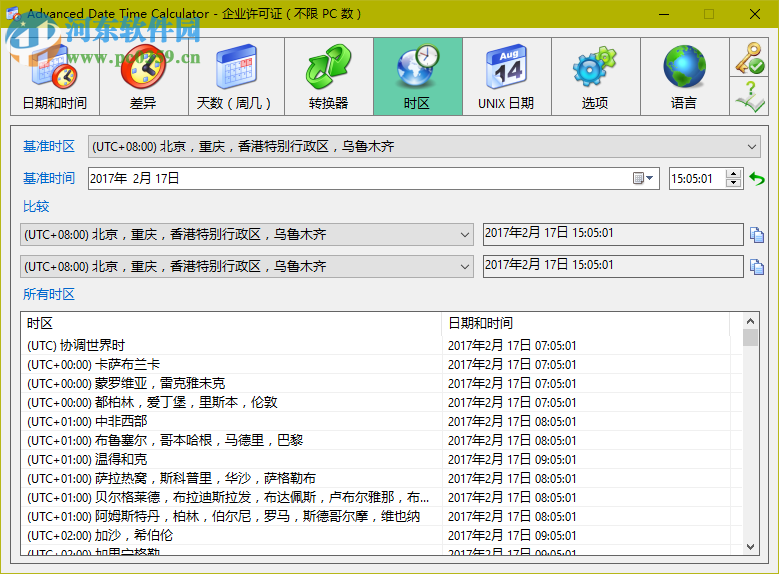The image size is (779, 574).
Task: Click the time zone list scrollbar thumb
Action: (x=750, y=337)
